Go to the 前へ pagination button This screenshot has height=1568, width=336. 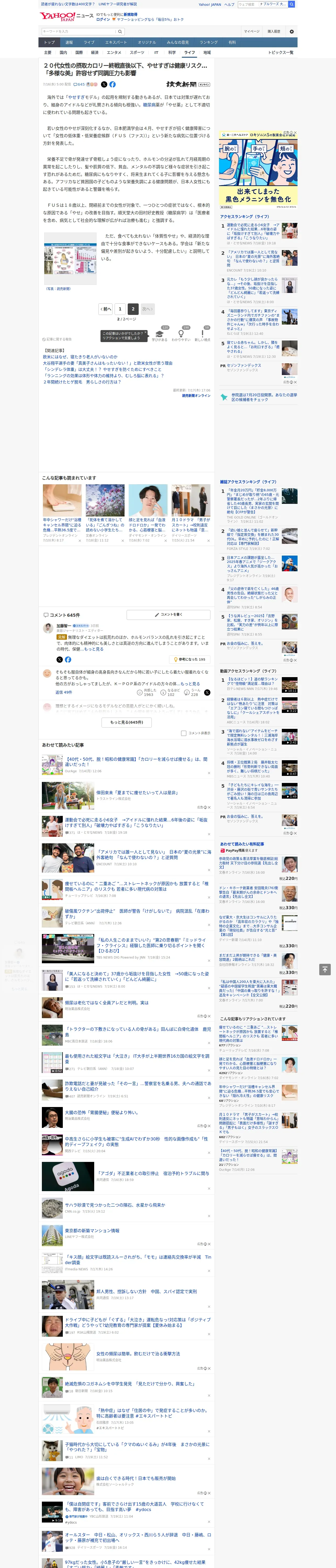pos(106,309)
